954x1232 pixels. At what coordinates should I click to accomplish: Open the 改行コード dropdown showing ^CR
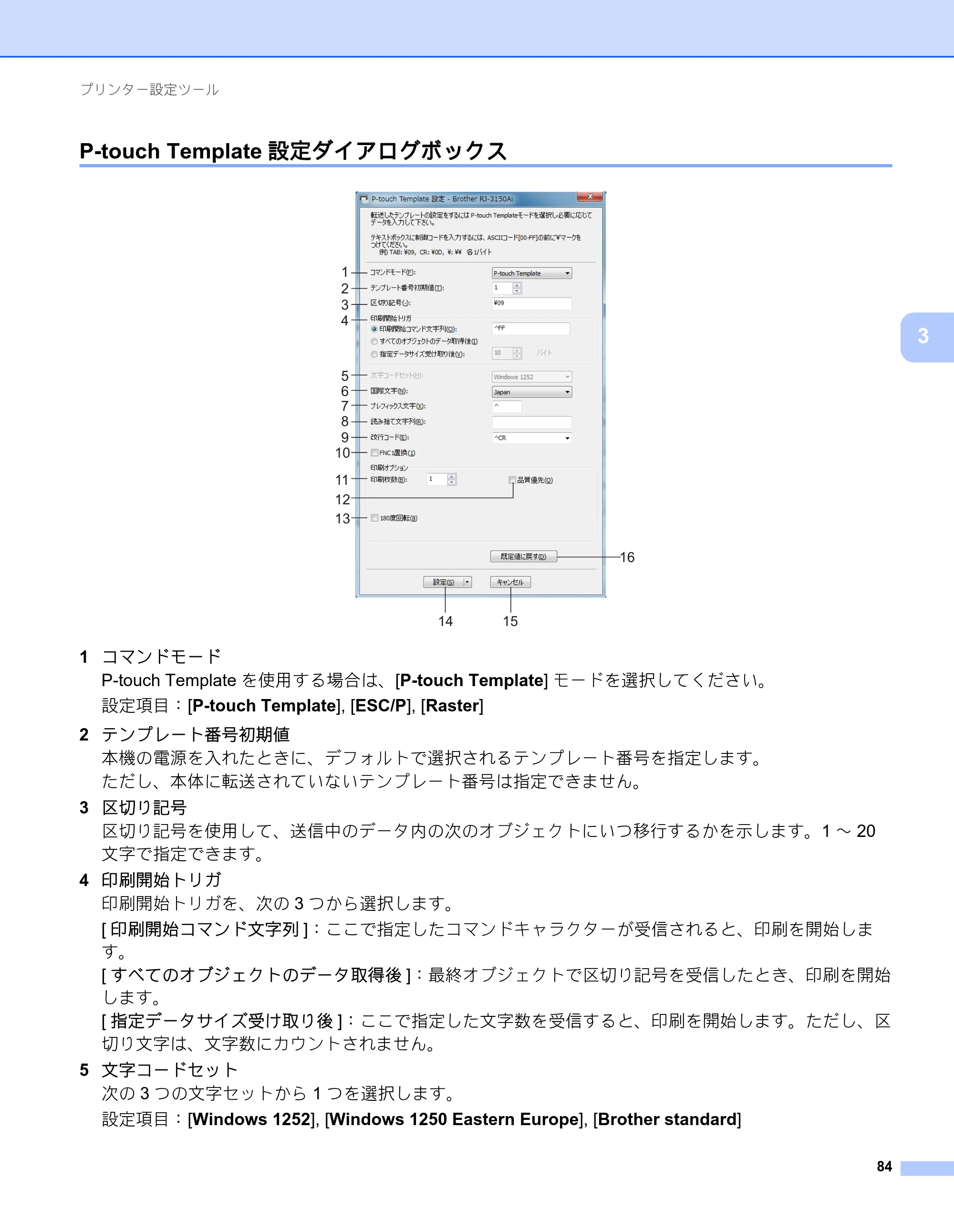tap(532, 438)
